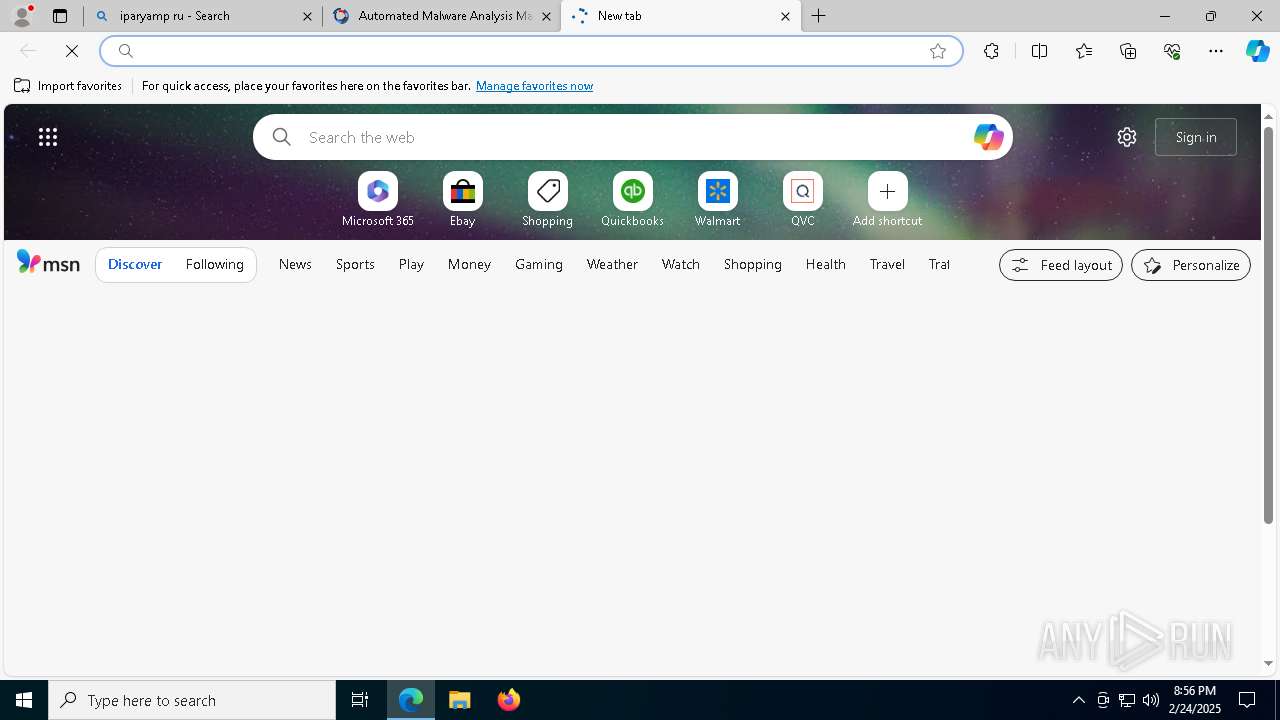This screenshot has width=1280, height=720.
Task: Open the QVC shortcut
Action: click(x=803, y=199)
